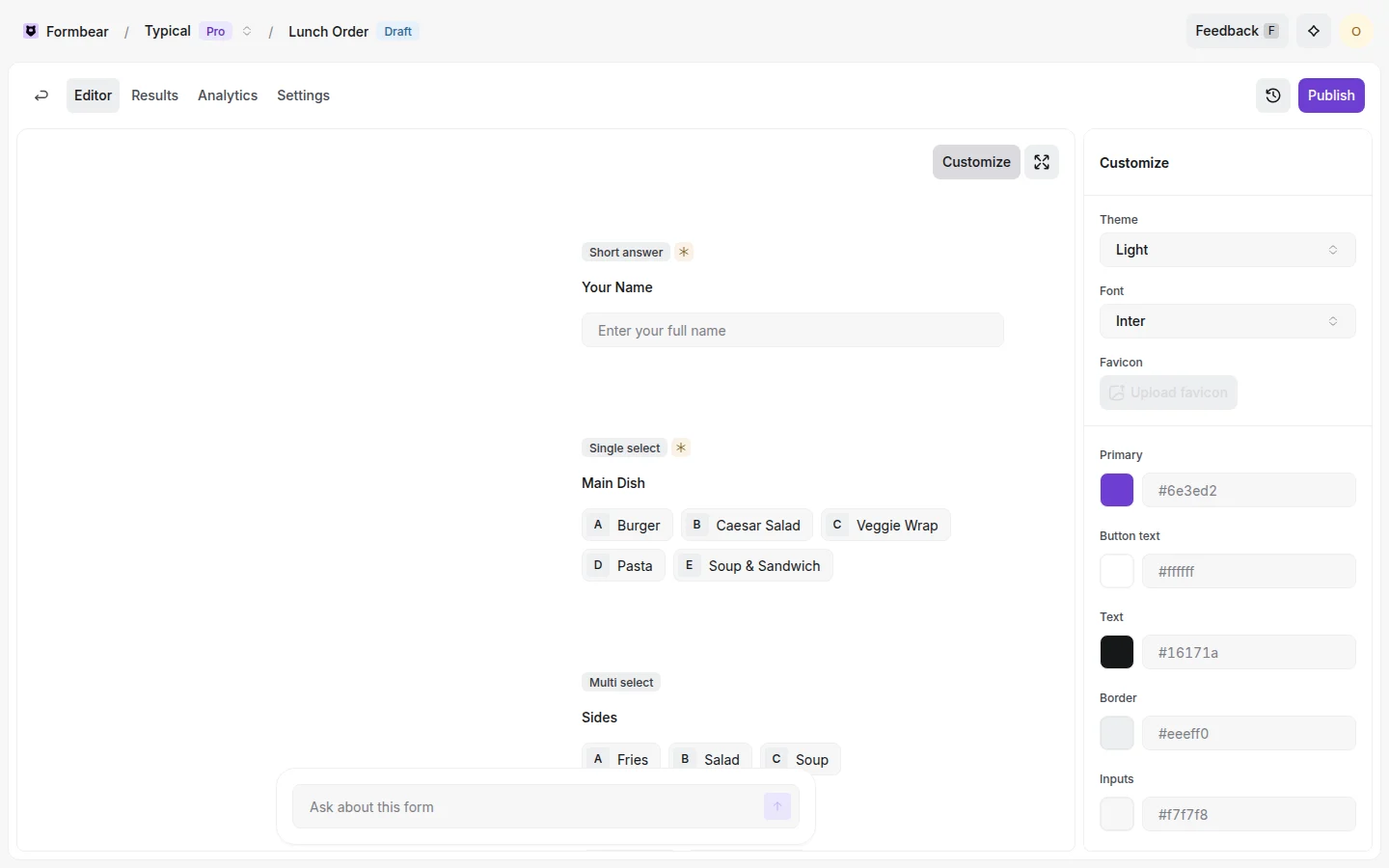Send the form question arrow button
Image resolution: width=1389 pixels, height=868 pixels.
point(777,806)
